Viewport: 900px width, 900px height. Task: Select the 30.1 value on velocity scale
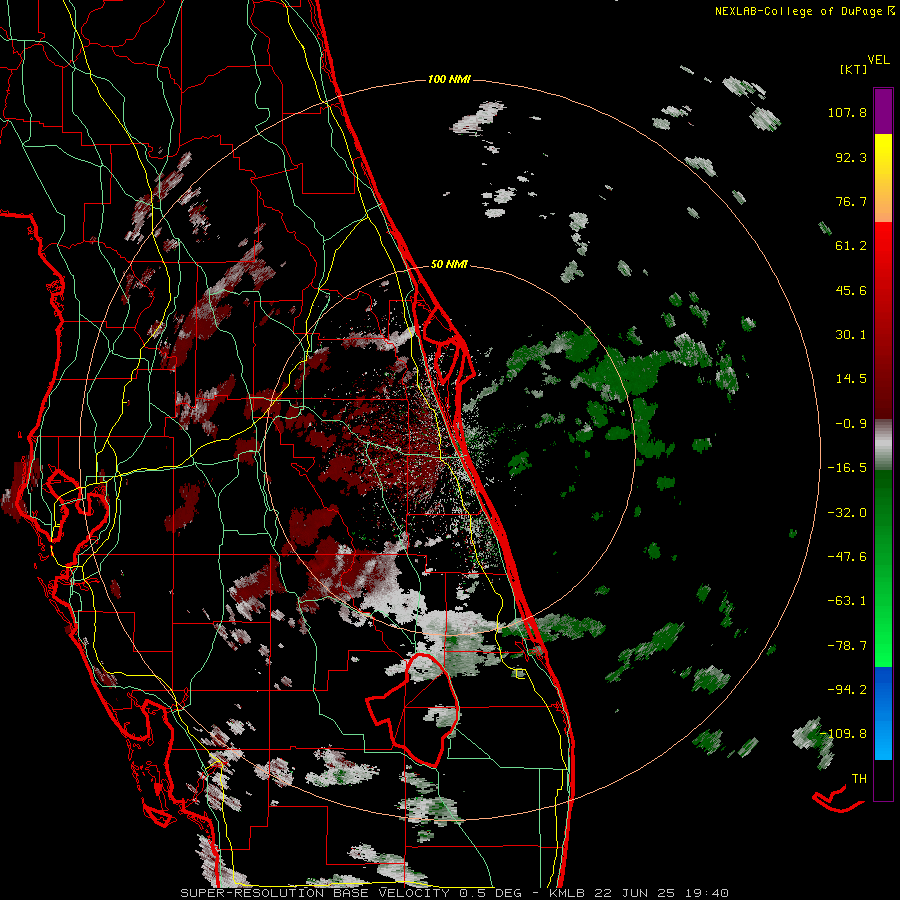pos(851,335)
